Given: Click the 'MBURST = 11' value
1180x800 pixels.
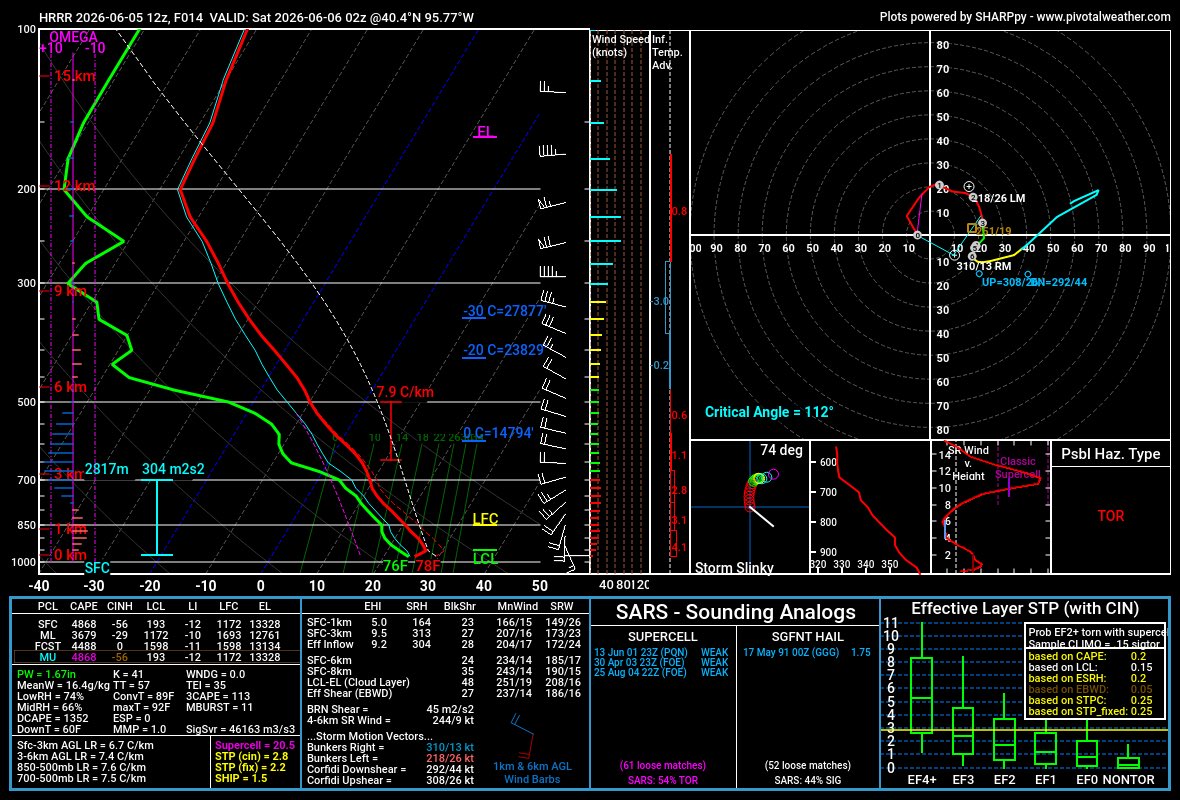Looking at the screenshot, I should (219, 707).
